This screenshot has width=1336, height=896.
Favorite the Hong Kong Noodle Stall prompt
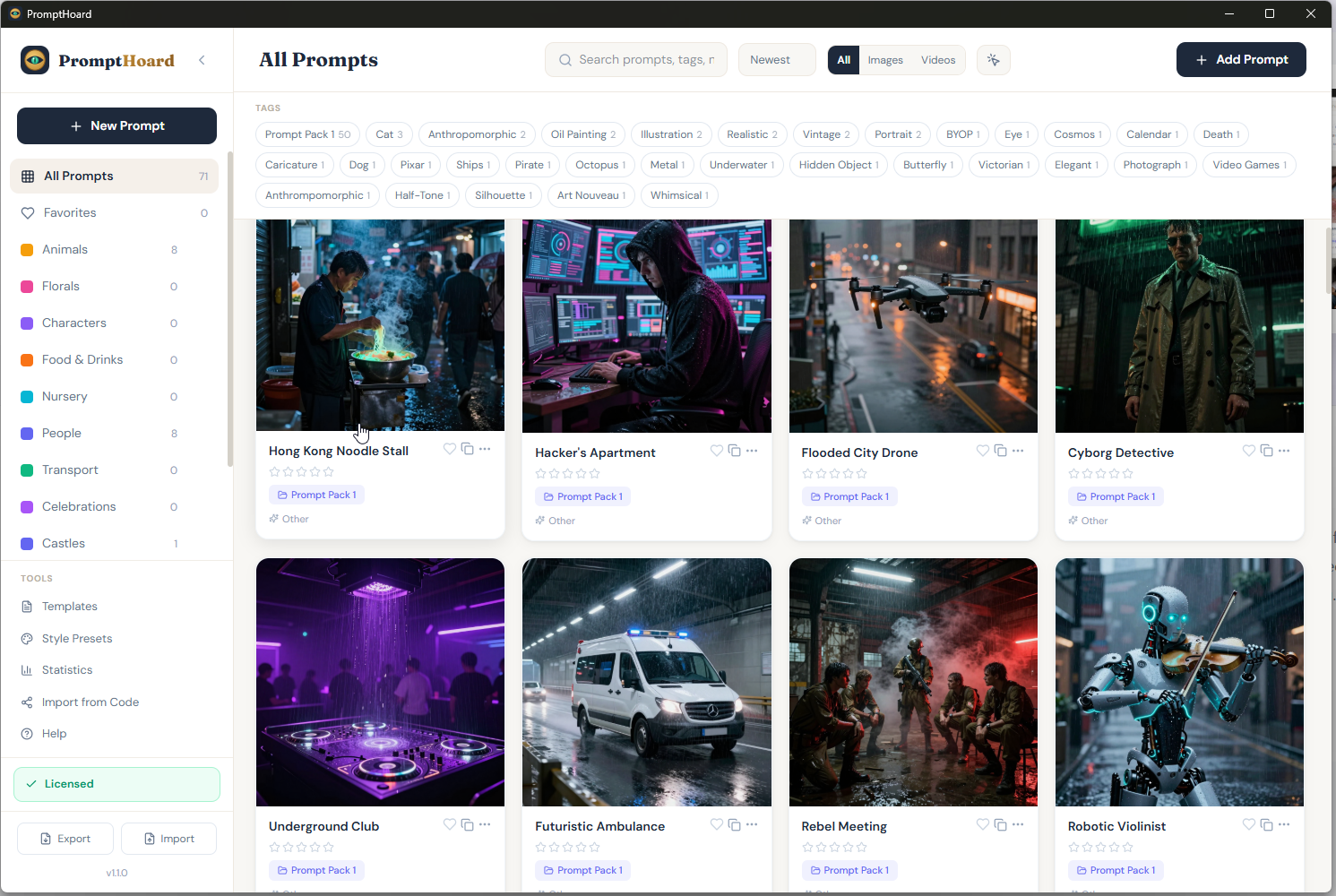tap(450, 449)
